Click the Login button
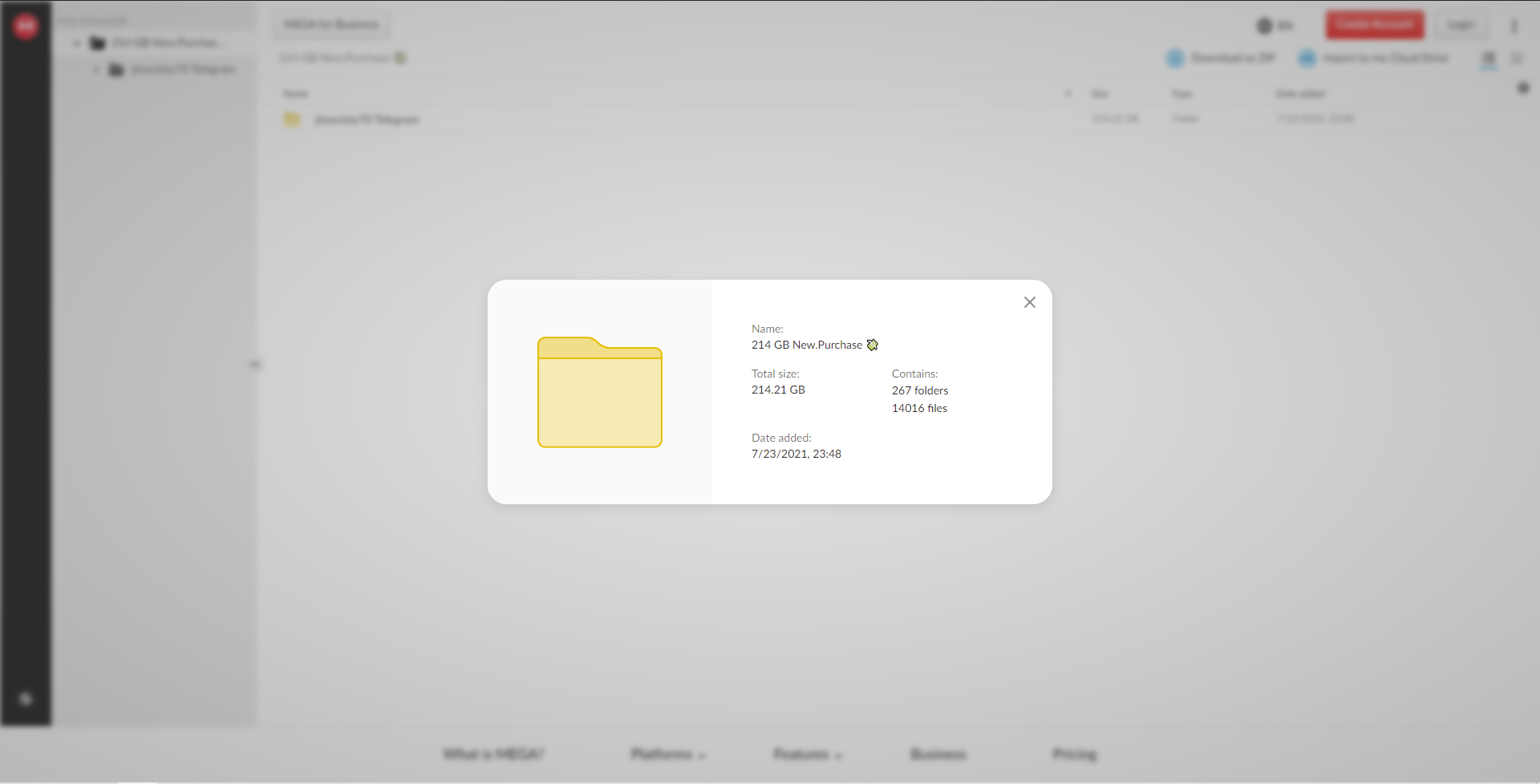1540x784 pixels. [1461, 25]
